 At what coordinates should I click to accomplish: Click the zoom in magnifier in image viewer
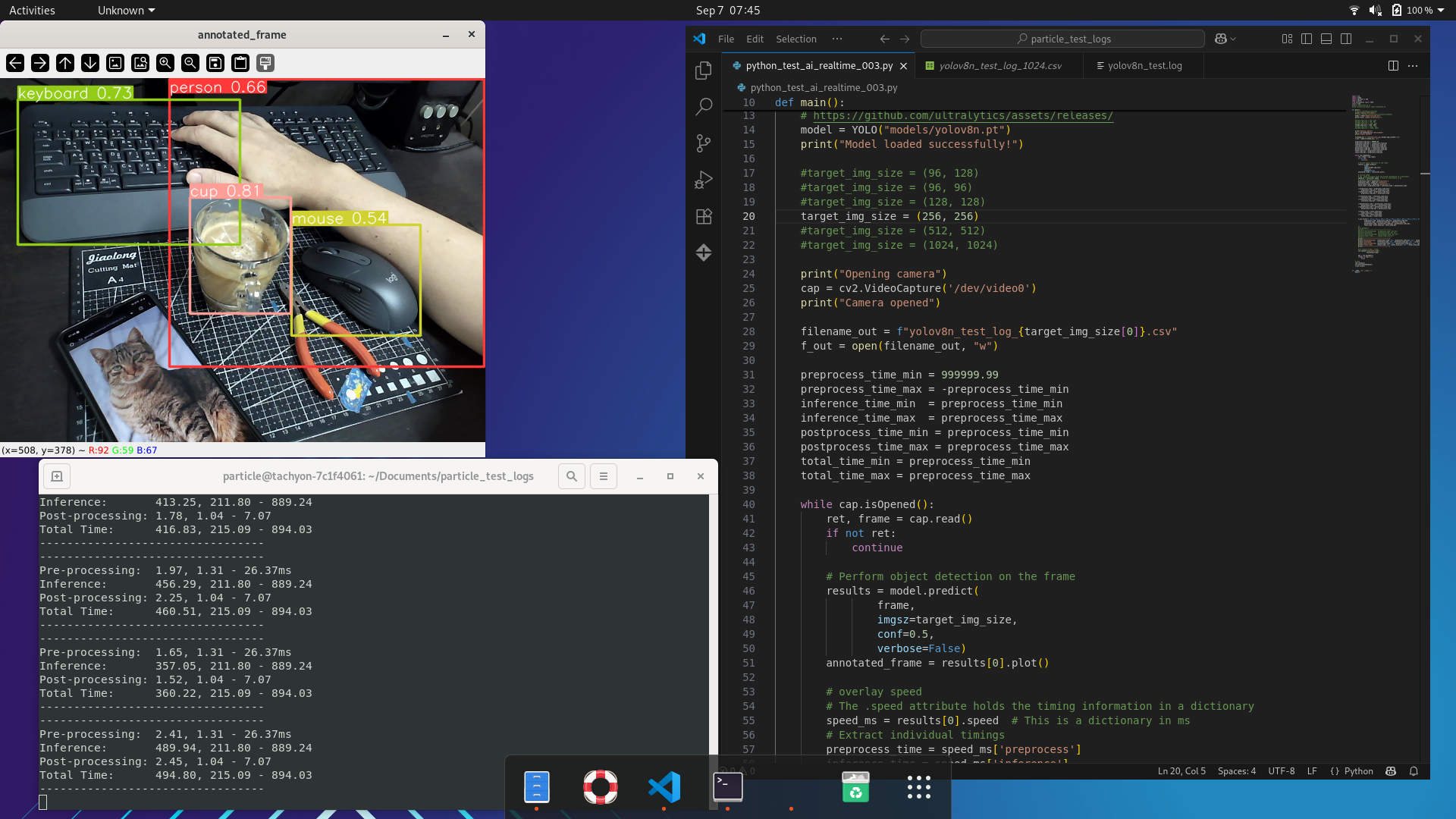point(165,63)
